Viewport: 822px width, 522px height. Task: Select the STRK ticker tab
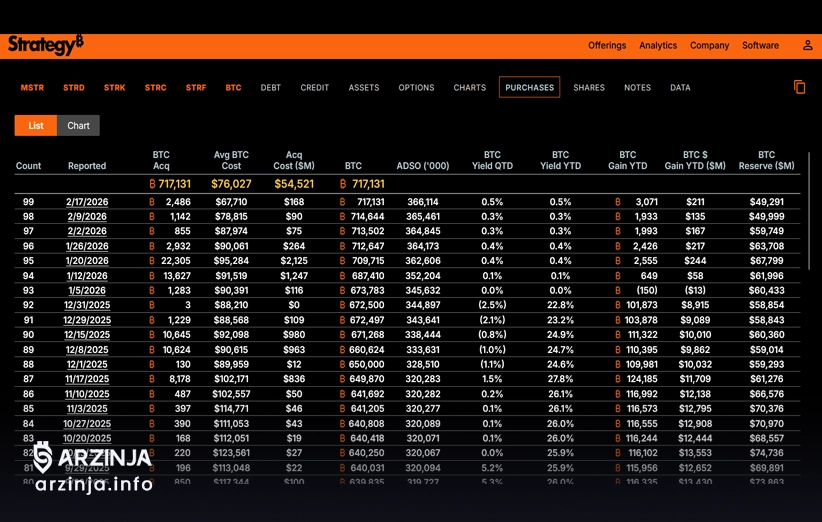point(114,88)
